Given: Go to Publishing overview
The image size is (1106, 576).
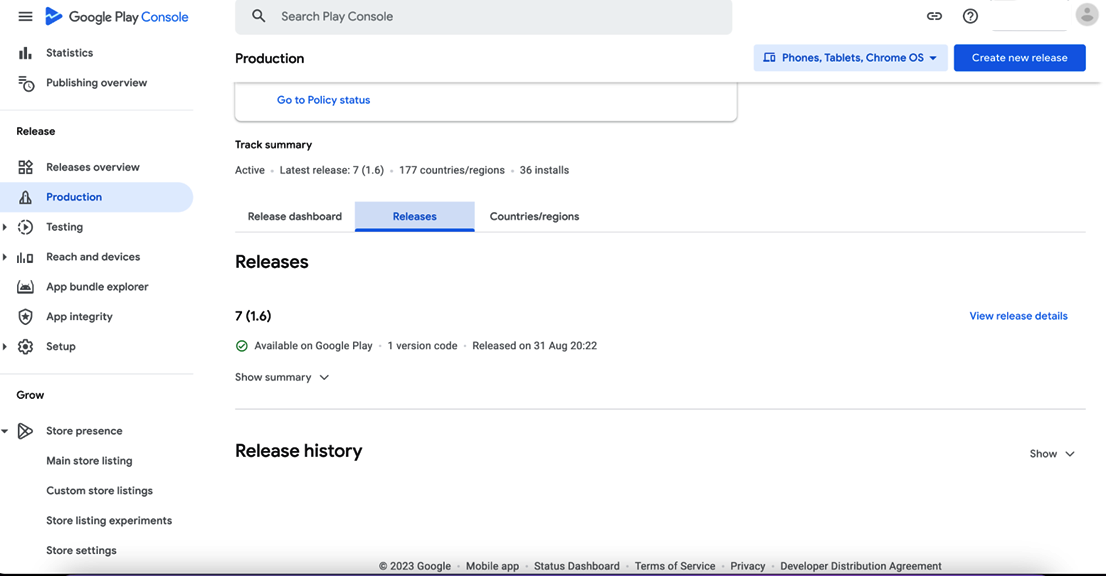Looking at the screenshot, I should tap(96, 83).
